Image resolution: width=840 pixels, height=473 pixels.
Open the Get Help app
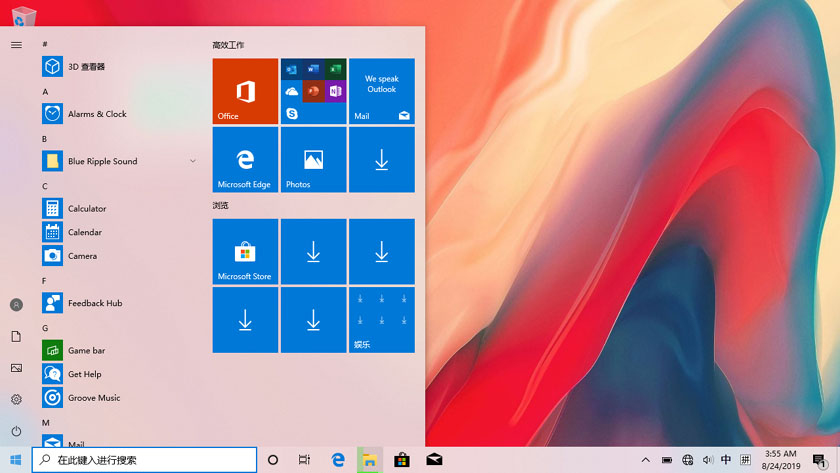click(x=119, y=374)
